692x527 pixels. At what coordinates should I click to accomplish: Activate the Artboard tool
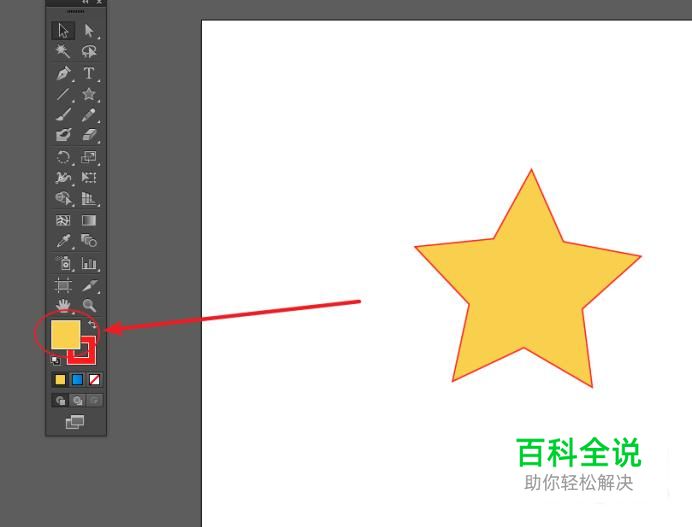coord(63,285)
